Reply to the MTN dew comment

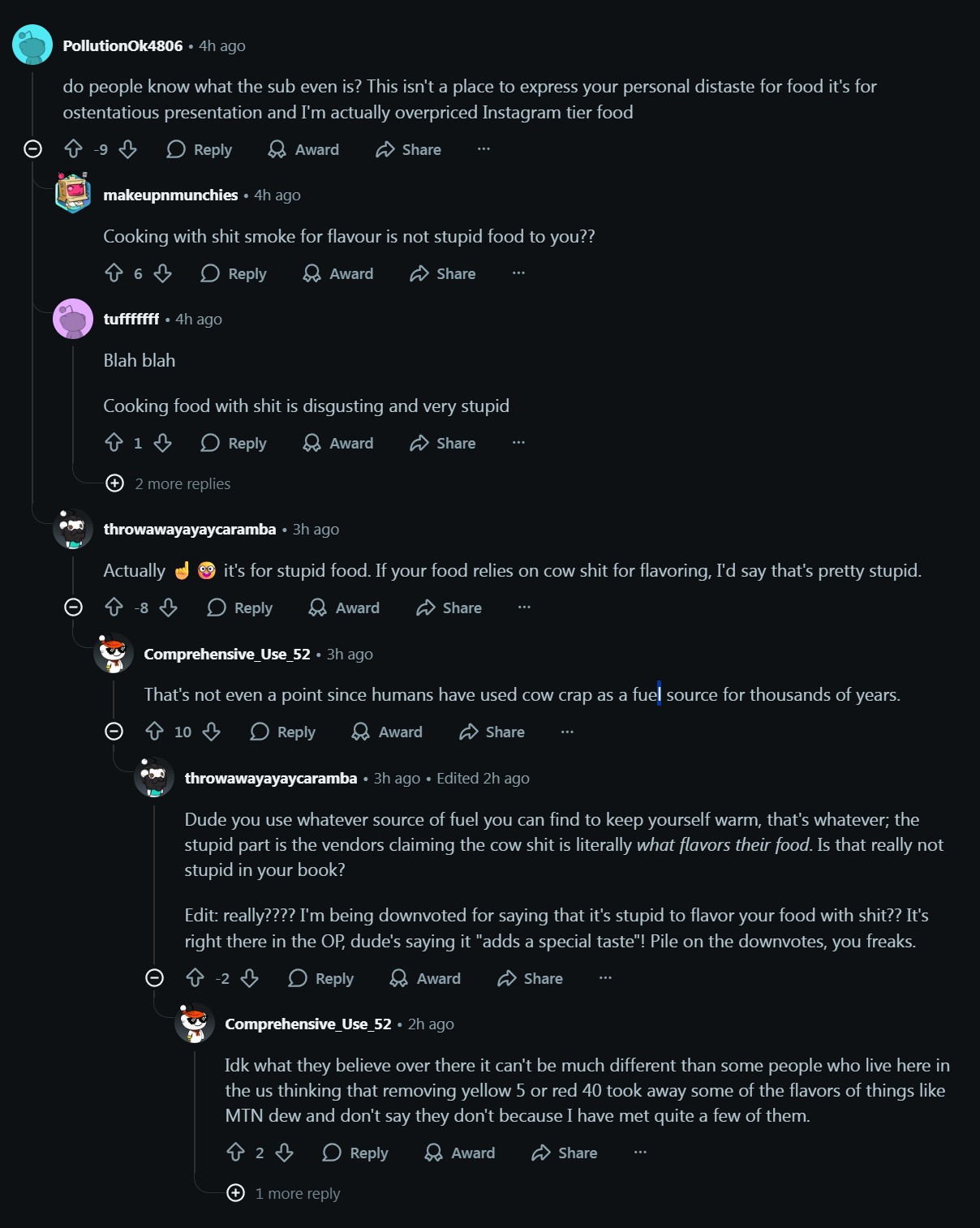355,1153
